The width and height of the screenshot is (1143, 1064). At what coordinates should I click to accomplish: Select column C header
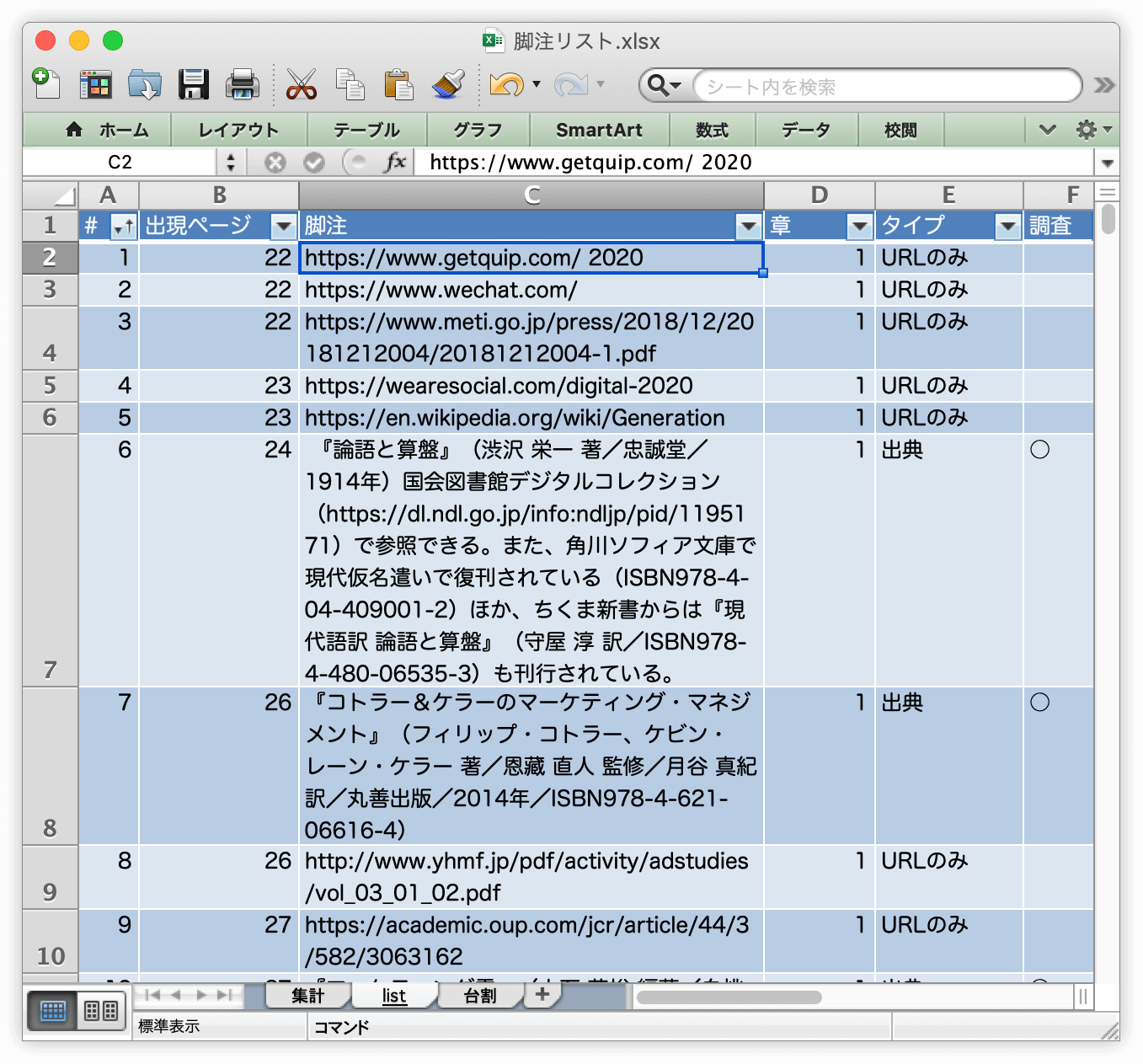pyautogui.click(x=531, y=195)
